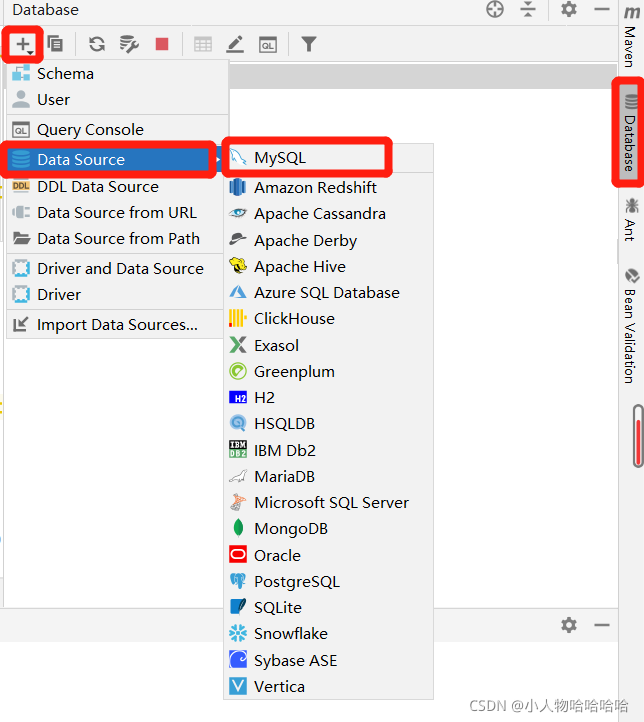Choose Import Data Sources... entry
Image resolution: width=644 pixels, height=722 pixels.
click(115, 325)
